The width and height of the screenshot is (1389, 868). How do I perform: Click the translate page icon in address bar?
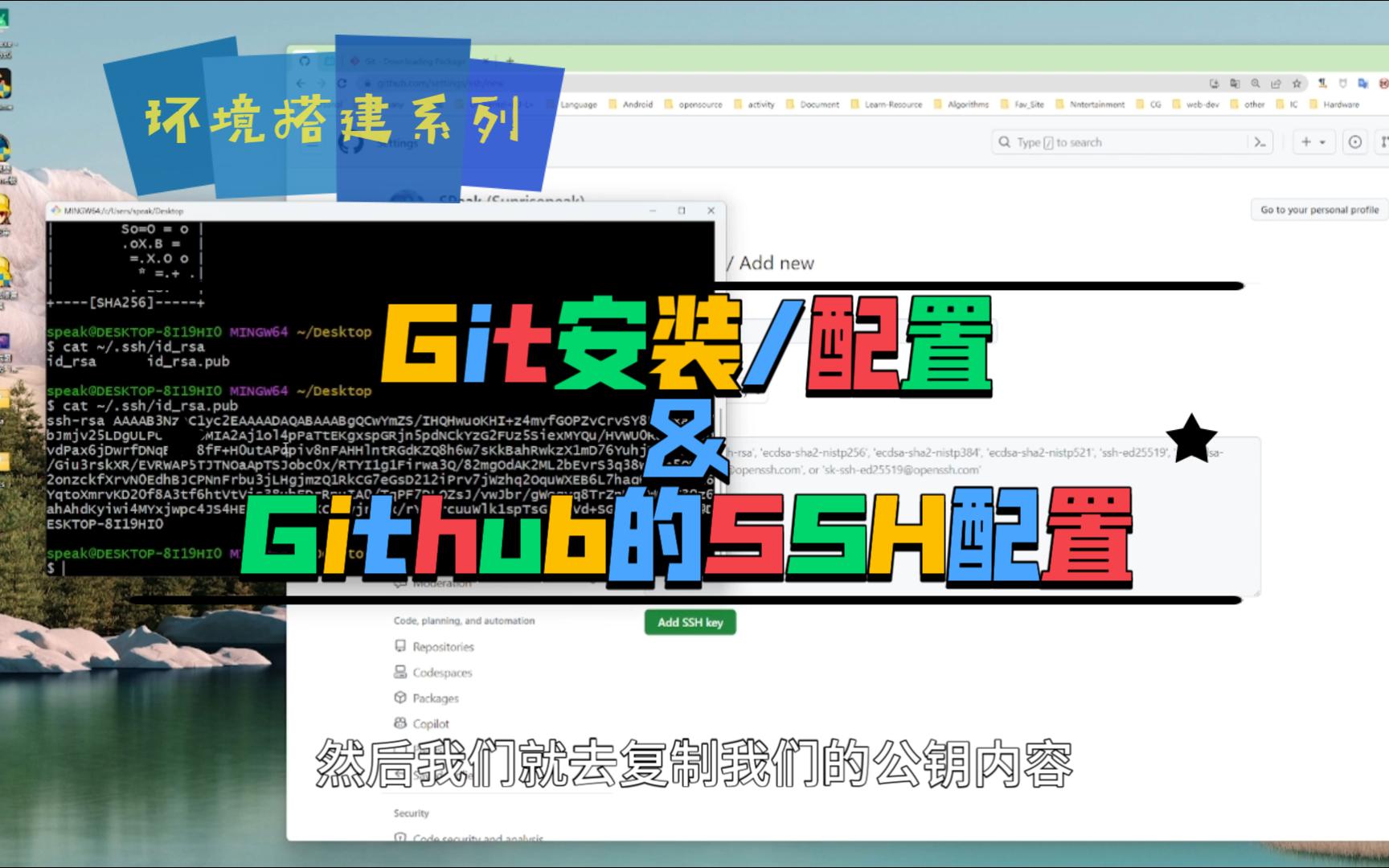[1235, 84]
